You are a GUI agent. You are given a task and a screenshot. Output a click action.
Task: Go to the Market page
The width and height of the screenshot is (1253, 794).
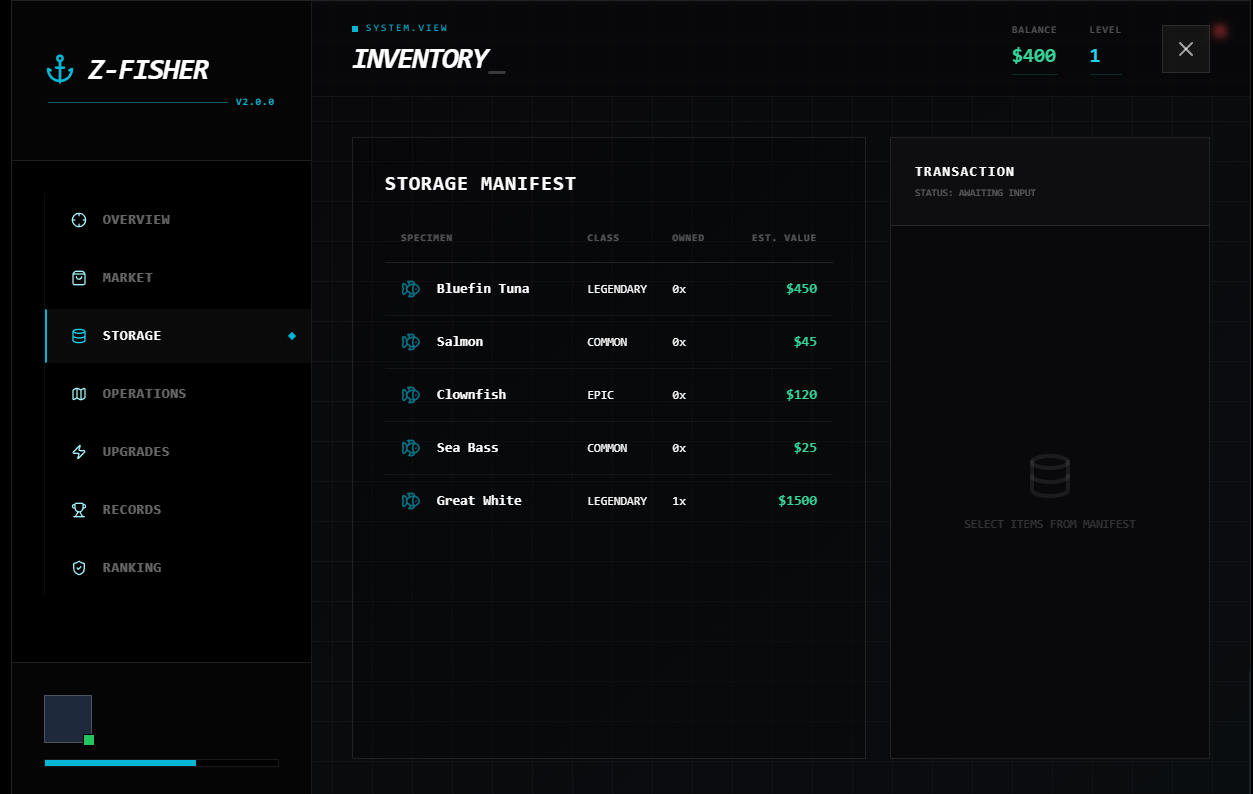[x=178, y=278]
